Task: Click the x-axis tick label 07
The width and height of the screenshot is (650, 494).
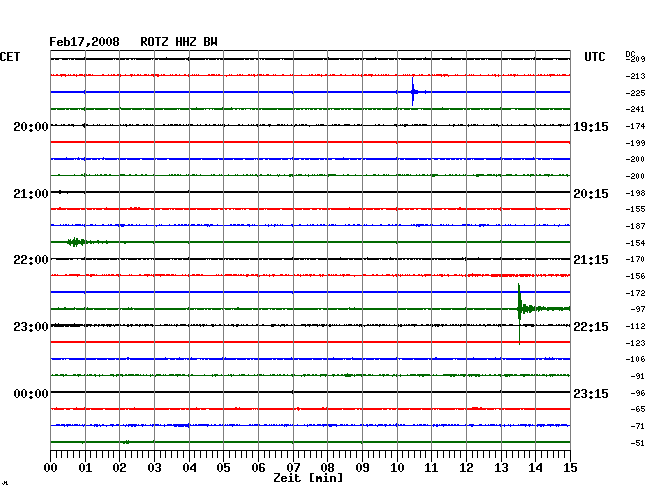Action: pos(293,467)
